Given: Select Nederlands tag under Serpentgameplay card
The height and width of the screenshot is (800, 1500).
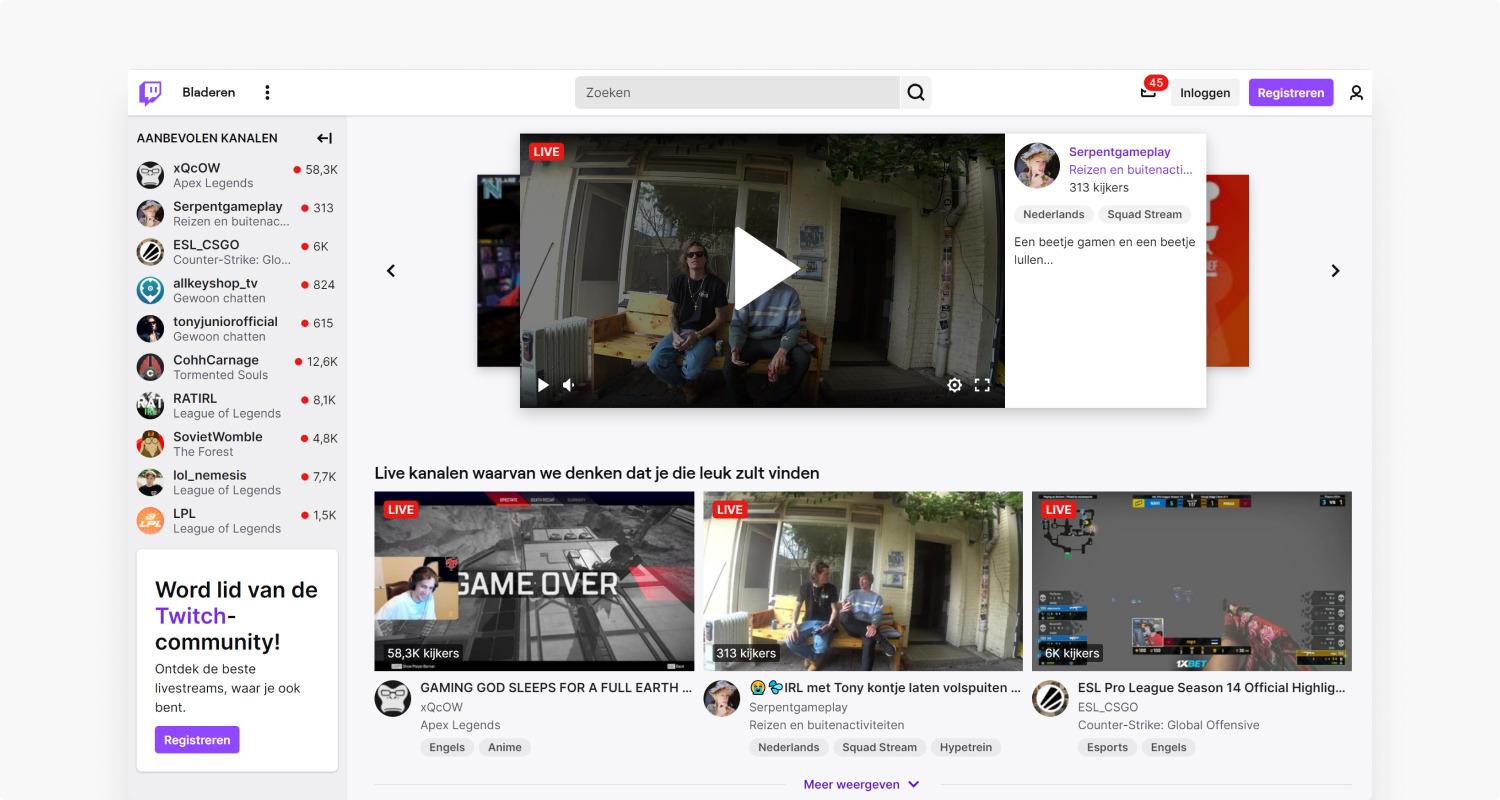Looking at the screenshot, I should [789, 747].
